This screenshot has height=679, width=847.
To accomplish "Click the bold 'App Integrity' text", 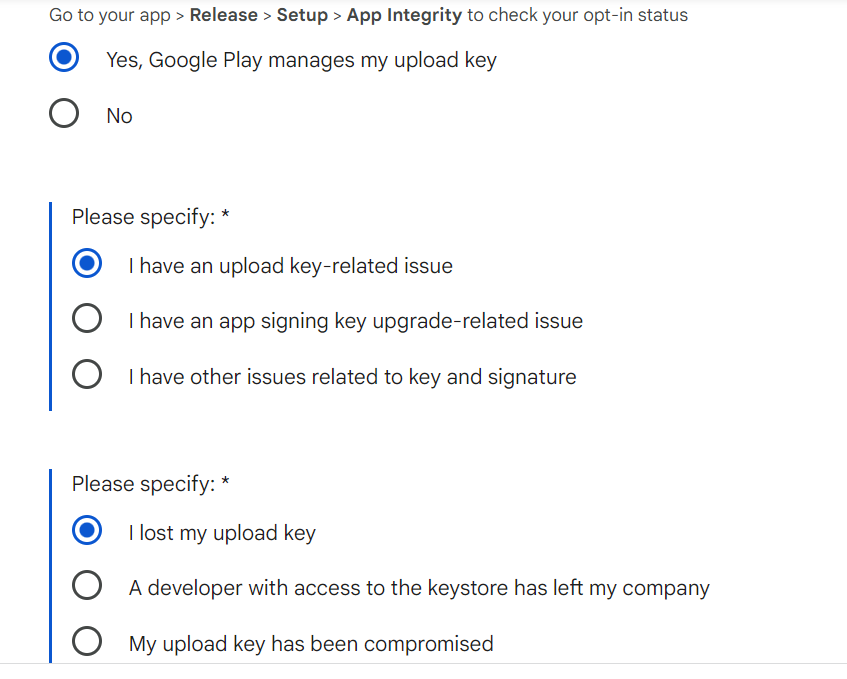I will pyautogui.click(x=404, y=15).
